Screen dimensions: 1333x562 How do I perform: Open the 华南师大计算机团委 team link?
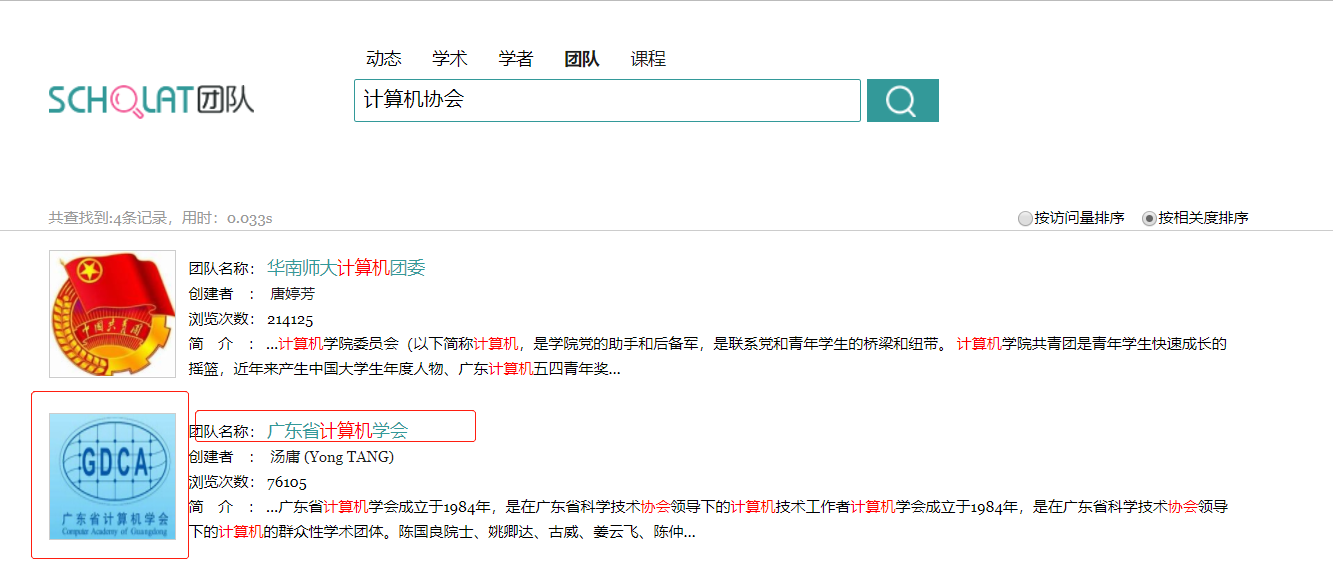coord(346,268)
